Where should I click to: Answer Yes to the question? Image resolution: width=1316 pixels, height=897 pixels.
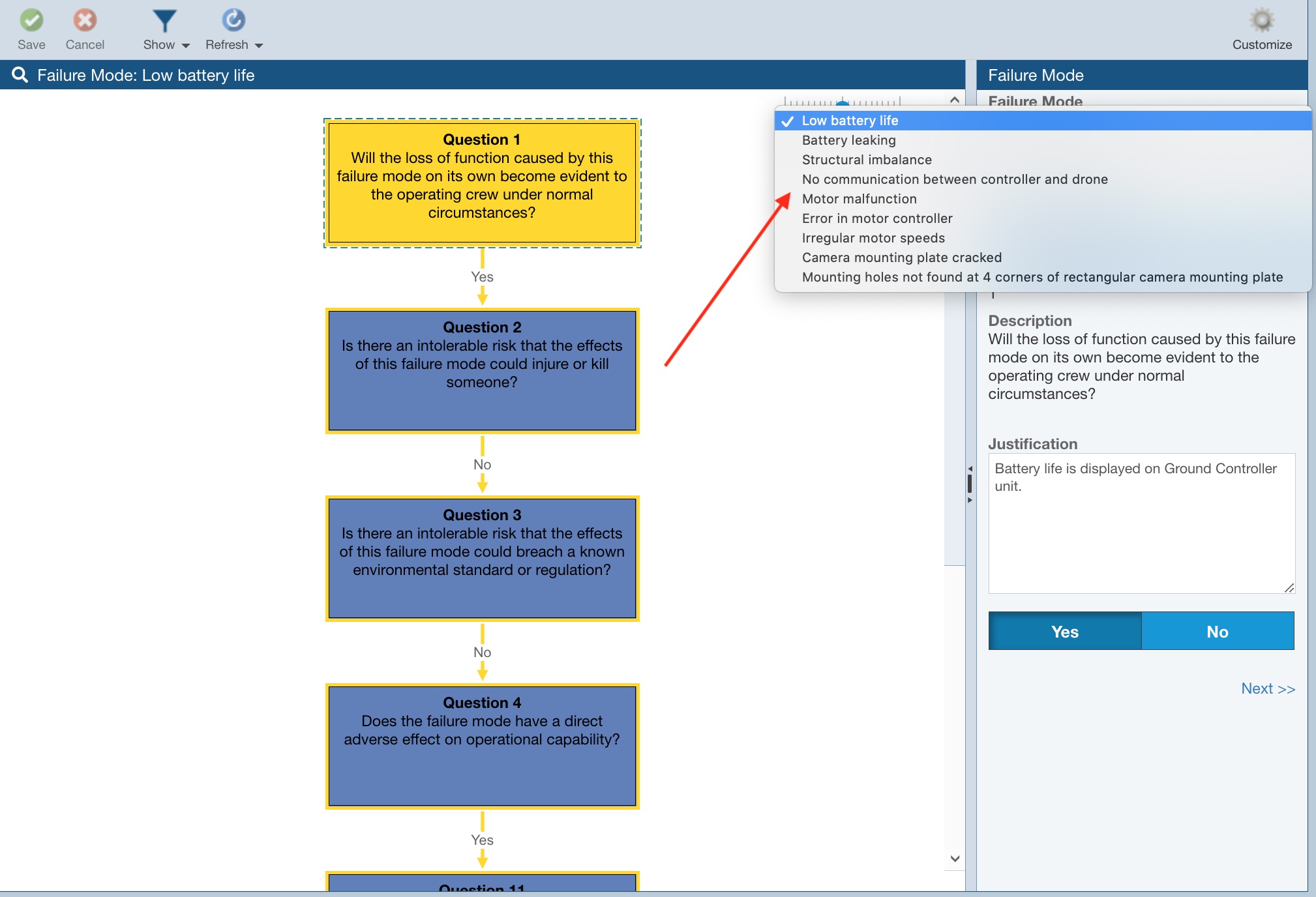[x=1064, y=631]
